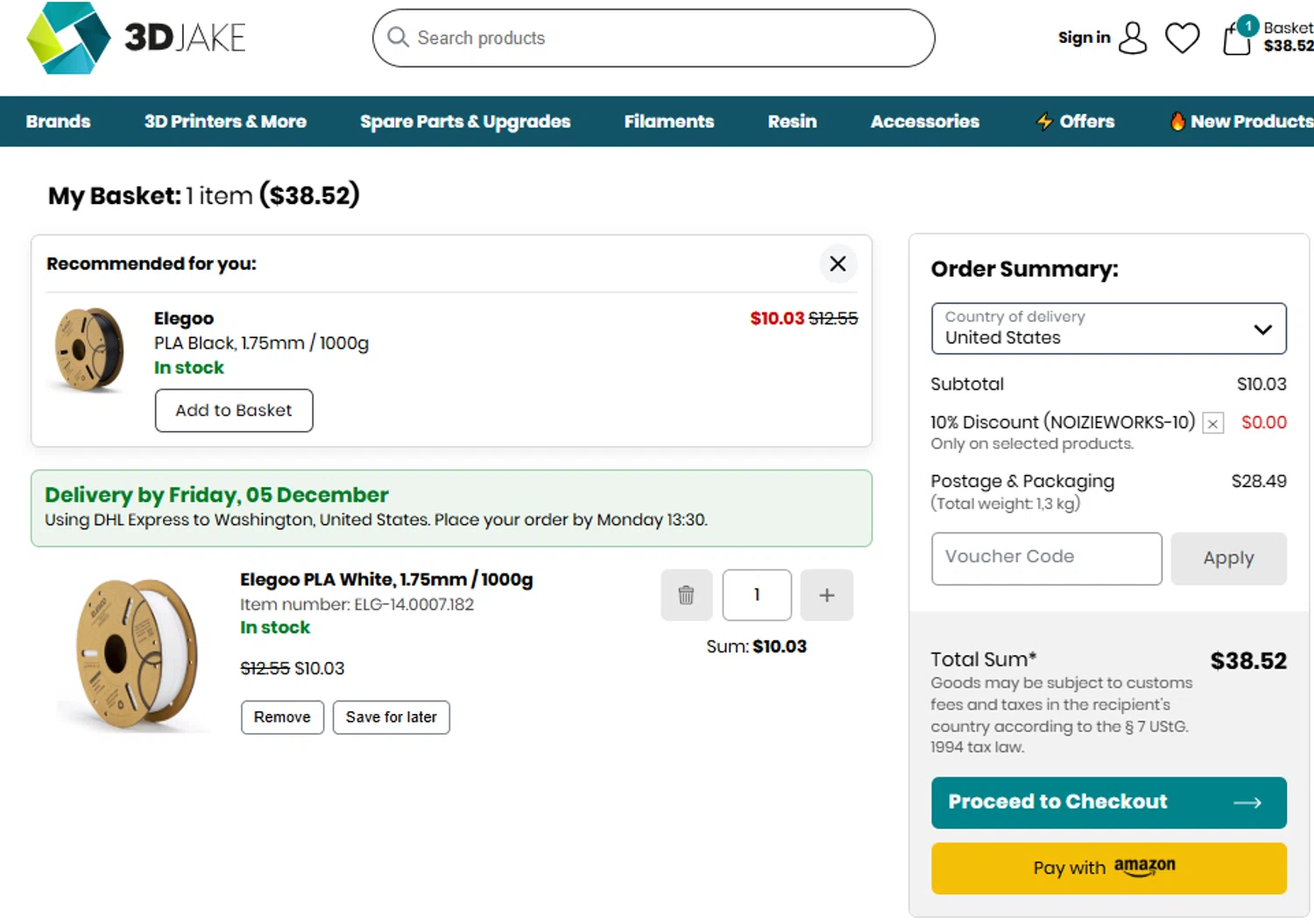Open the Offers menu
The width and height of the screenshot is (1314, 924).
1075,122
